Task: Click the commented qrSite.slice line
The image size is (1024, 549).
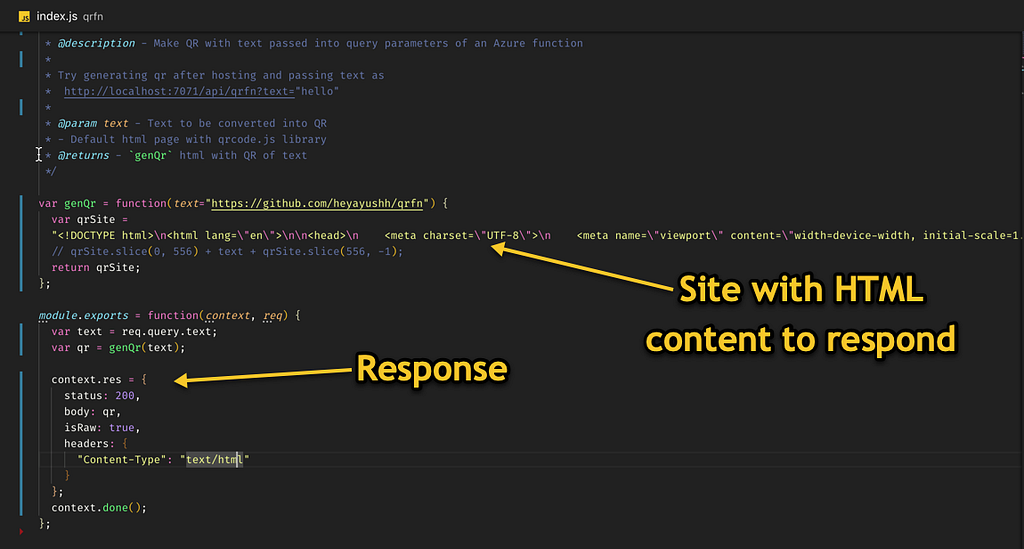Action: click(227, 251)
